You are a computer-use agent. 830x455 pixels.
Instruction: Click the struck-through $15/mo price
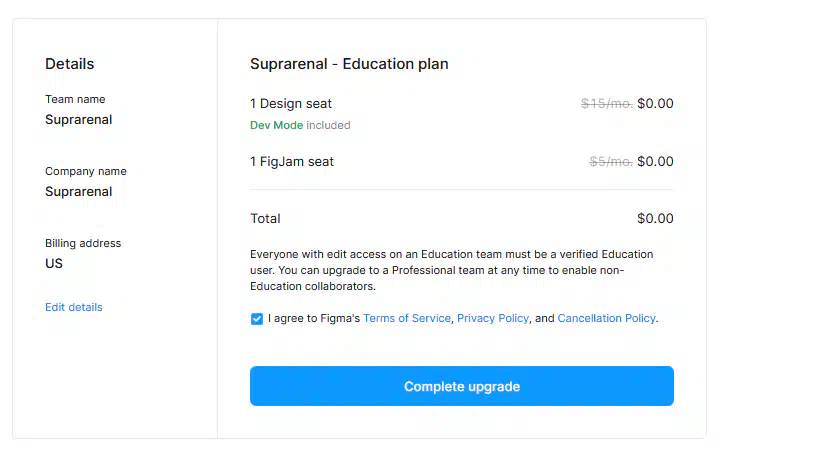pyautogui.click(x=607, y=104)
